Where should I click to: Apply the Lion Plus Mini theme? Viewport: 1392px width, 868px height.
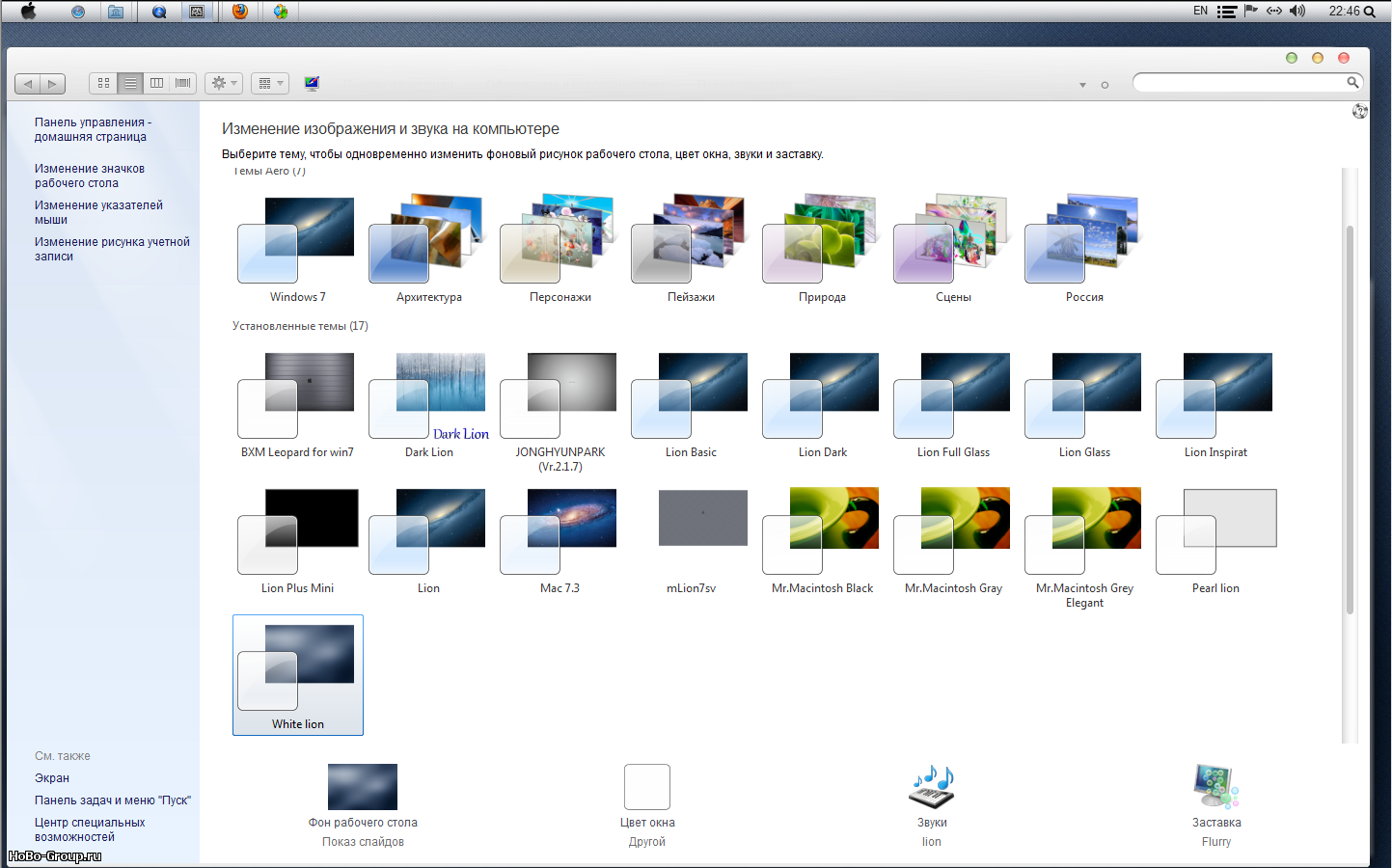pyautogui.click(x=297, y=541)
